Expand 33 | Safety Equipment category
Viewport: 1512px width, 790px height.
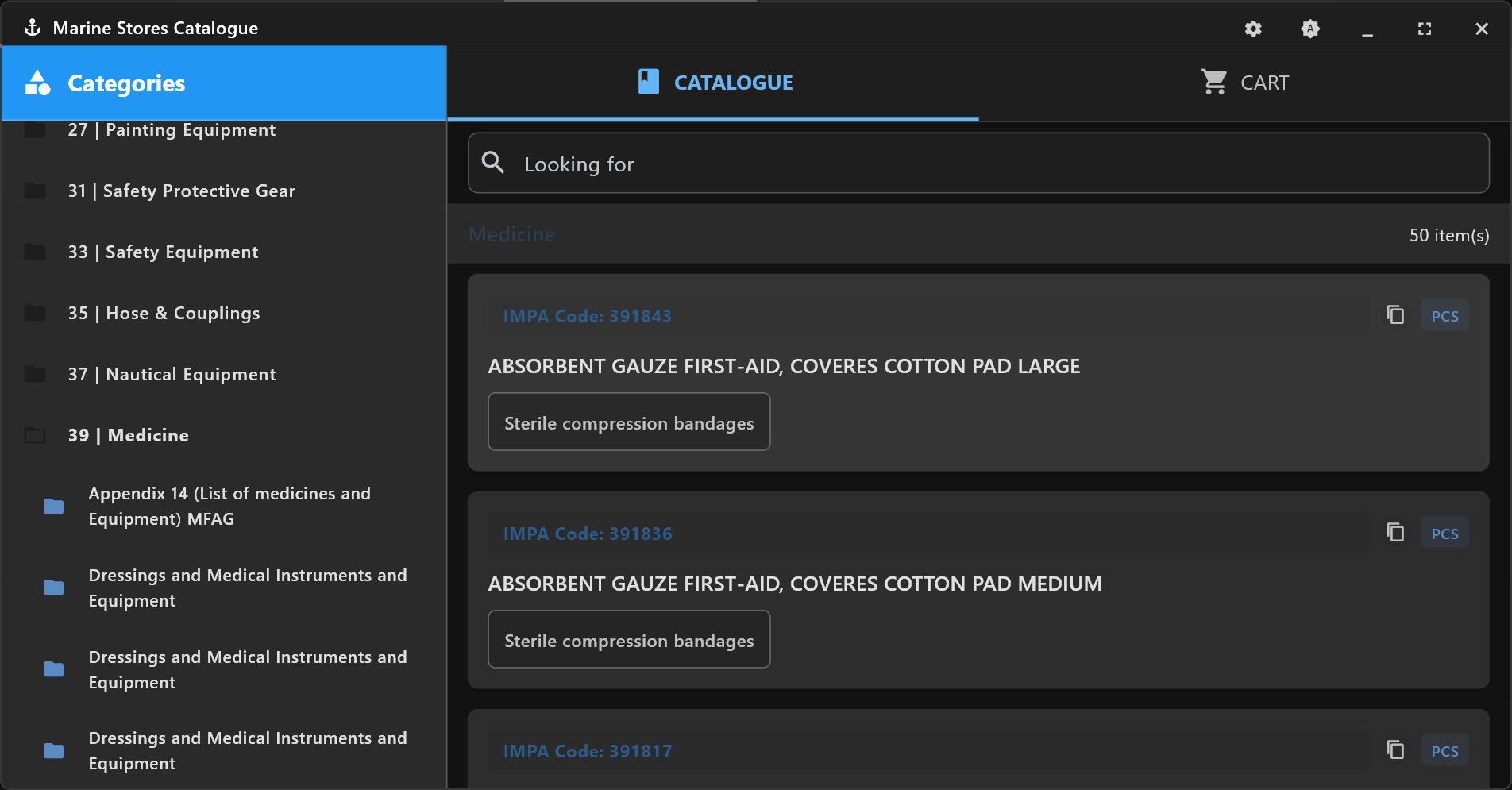[224, 252]
